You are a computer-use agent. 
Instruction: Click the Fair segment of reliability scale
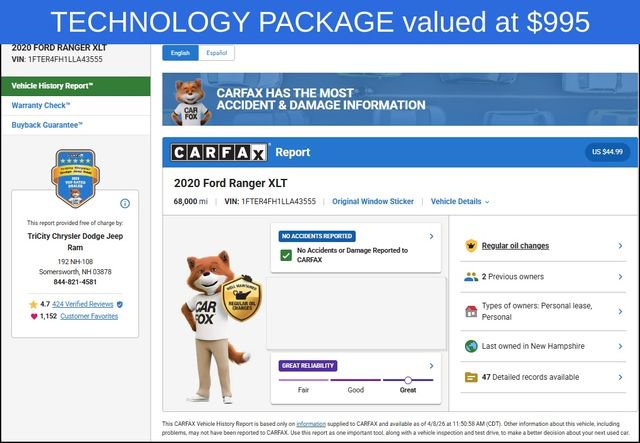[x=303, y=380]
